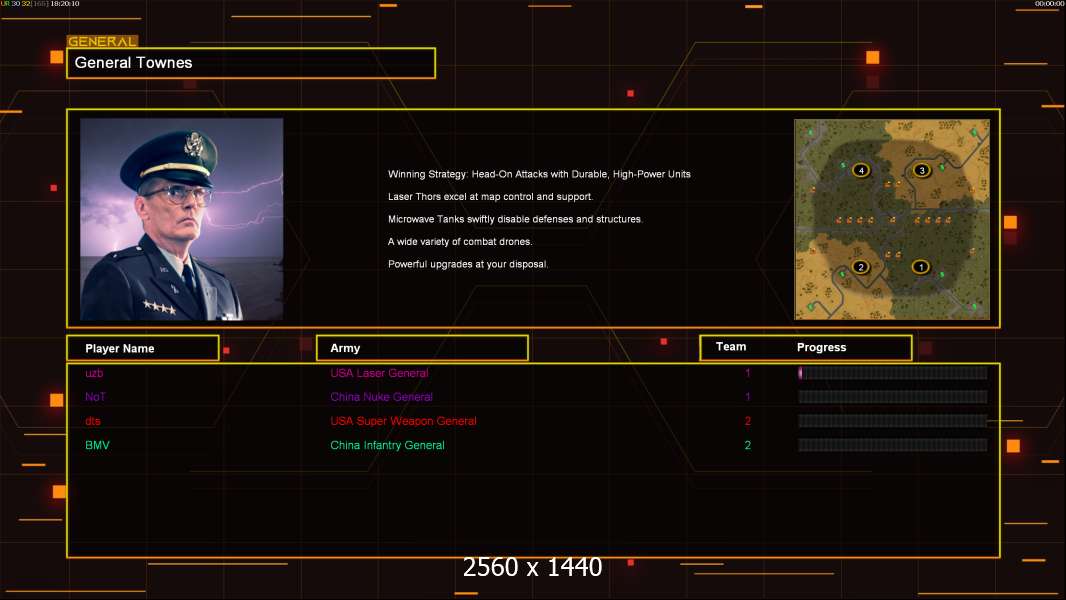This screenshot has width=1066, height=600.
Task: Click the Powerful upgrades description line
Action: (x=468, y=264)
